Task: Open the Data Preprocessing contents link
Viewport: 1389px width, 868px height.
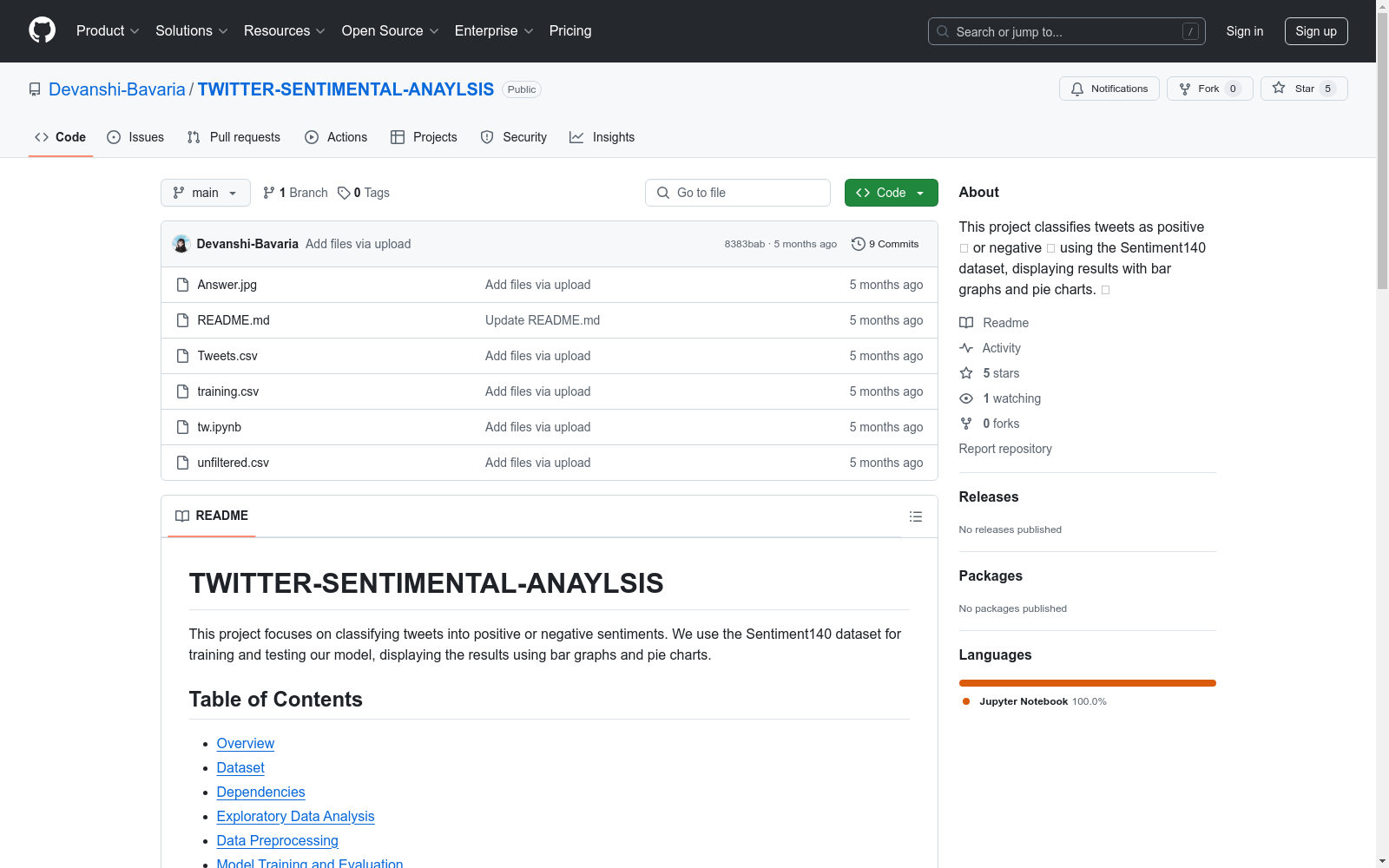Action: (278, 841)
